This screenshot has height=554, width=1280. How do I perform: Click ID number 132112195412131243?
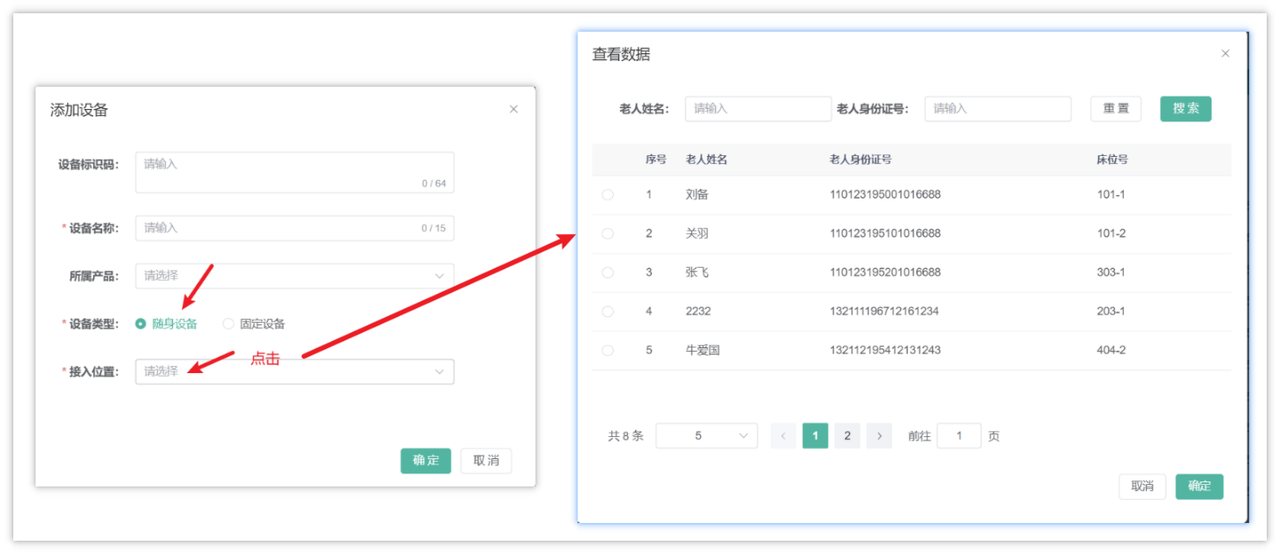(x=885, y=351)
